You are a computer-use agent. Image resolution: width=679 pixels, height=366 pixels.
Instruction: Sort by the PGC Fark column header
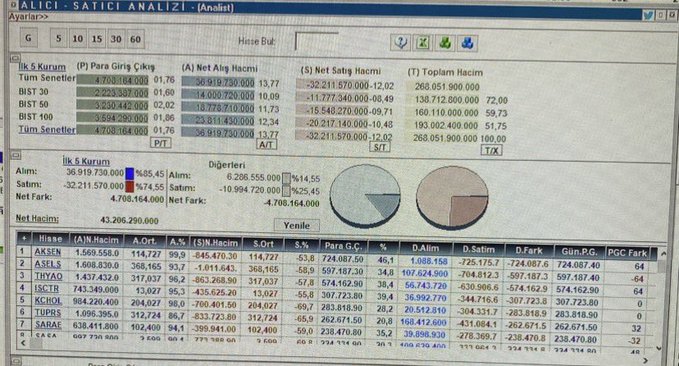(x=627, y=253)
